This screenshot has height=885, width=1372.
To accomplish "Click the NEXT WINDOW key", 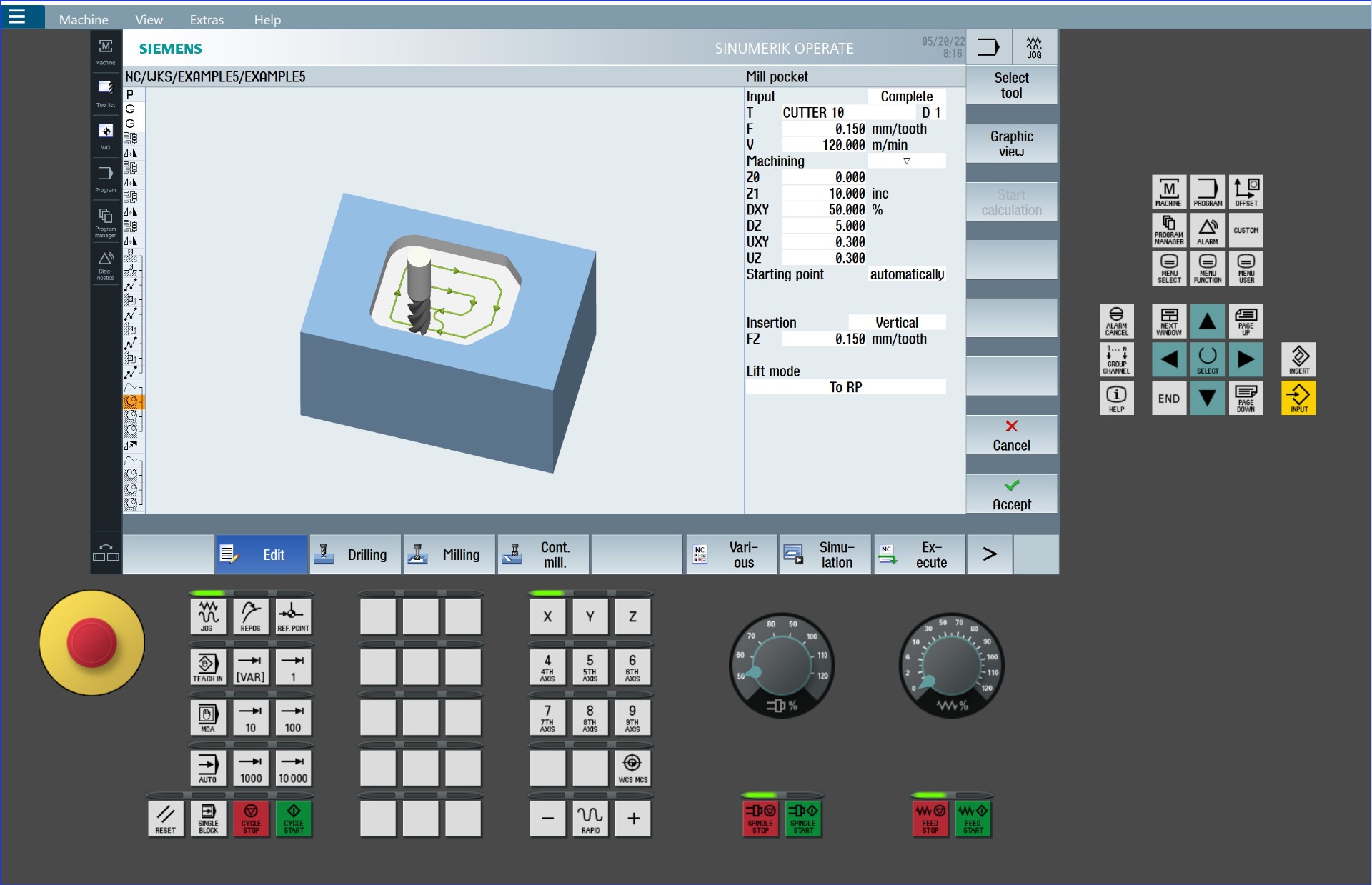I will [x=1169, y=321].
